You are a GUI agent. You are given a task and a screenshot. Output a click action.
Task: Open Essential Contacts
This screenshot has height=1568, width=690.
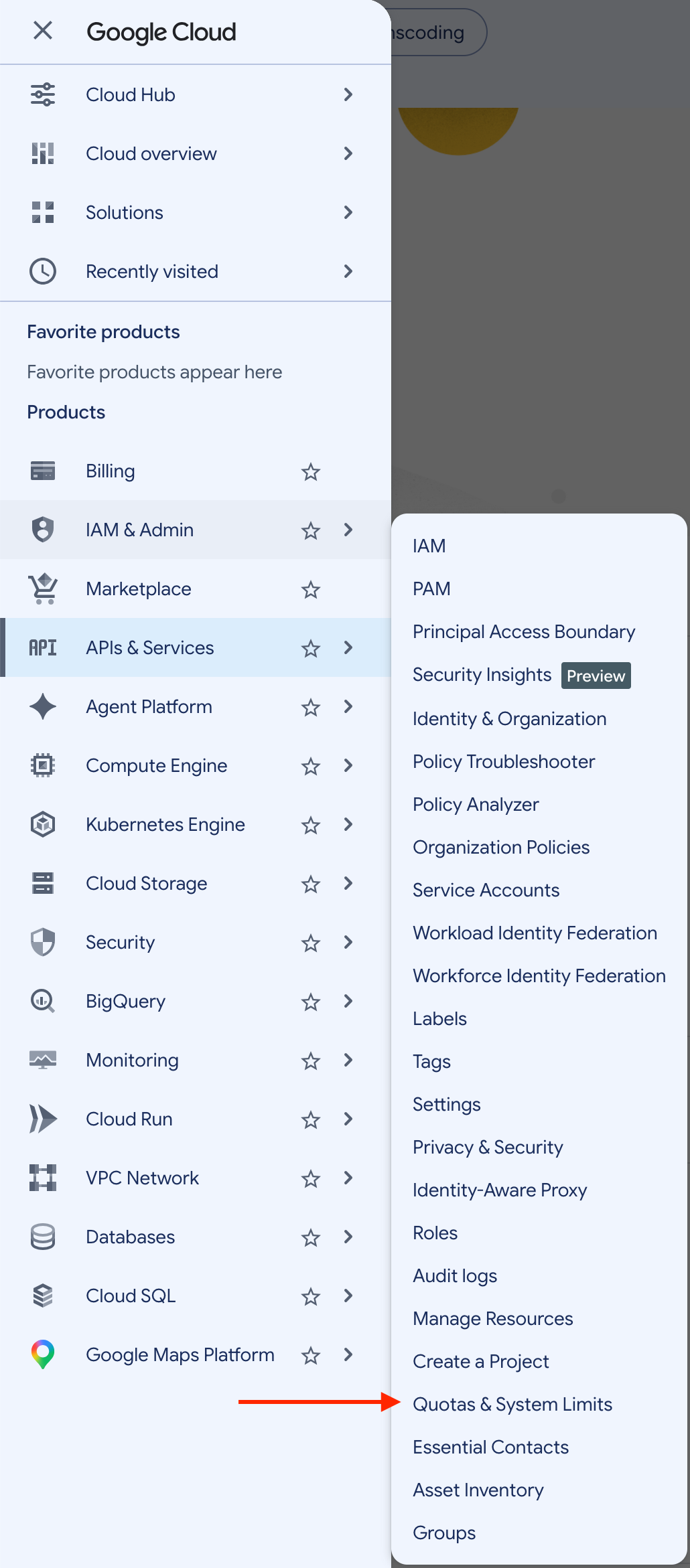(490, 1447)
